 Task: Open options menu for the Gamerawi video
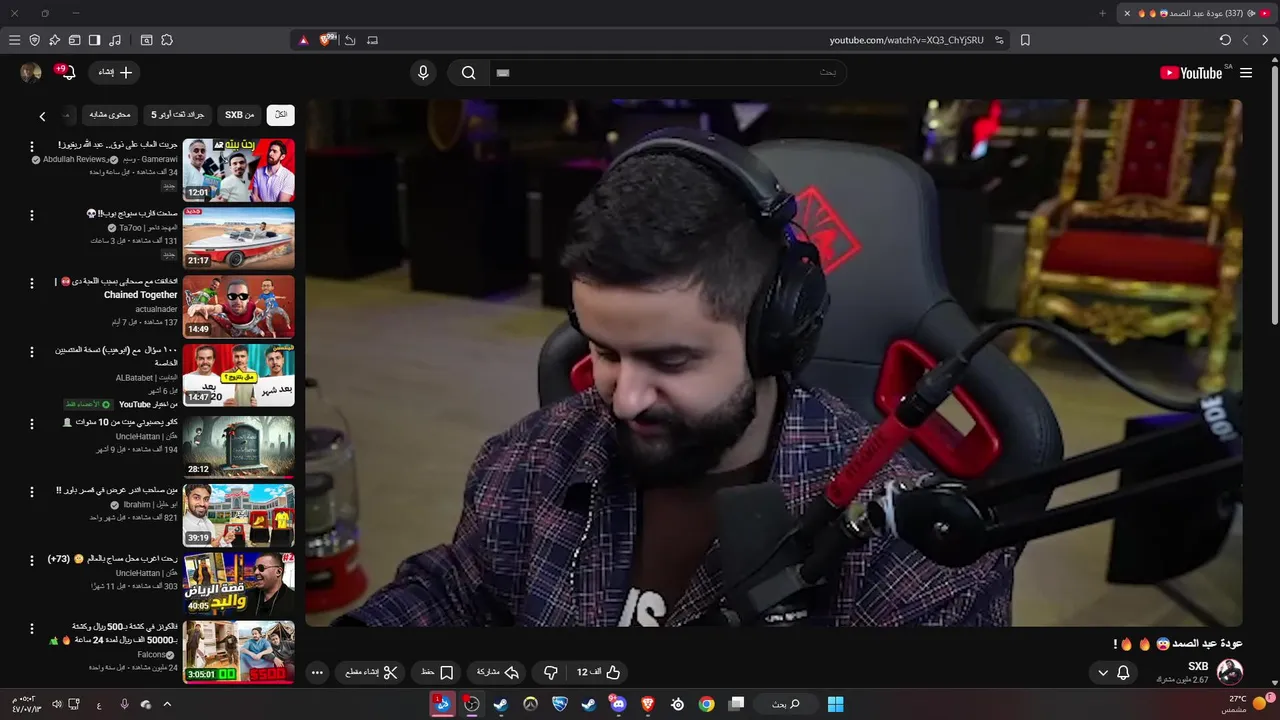tap(31, 146)
